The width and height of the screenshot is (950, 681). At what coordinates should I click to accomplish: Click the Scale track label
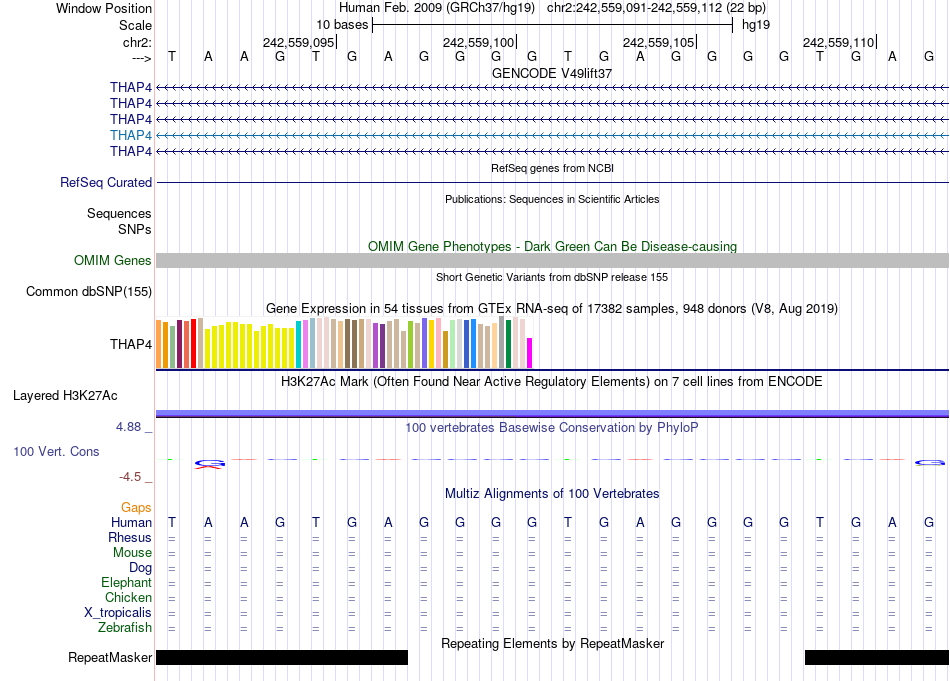[x=135, y=25]
